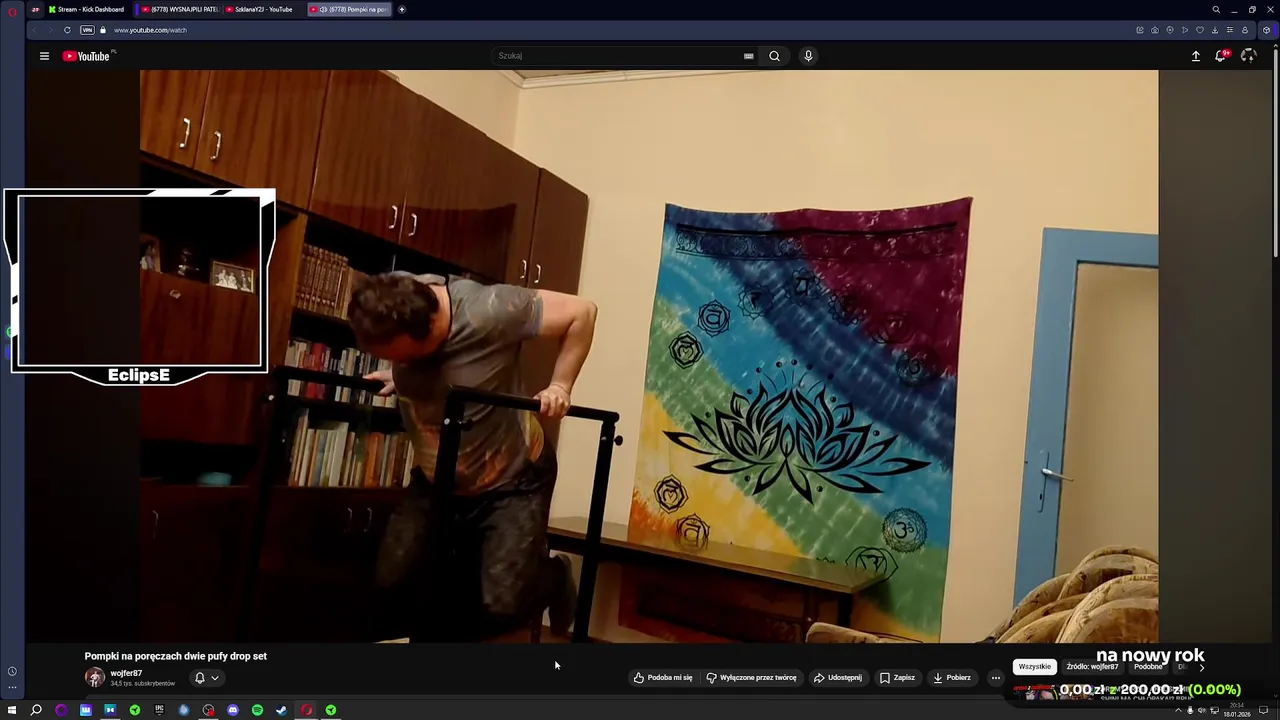1280x720 pixels.
Task: Click the video title Pompki na poręczach
Action: (x=175, y=656)
